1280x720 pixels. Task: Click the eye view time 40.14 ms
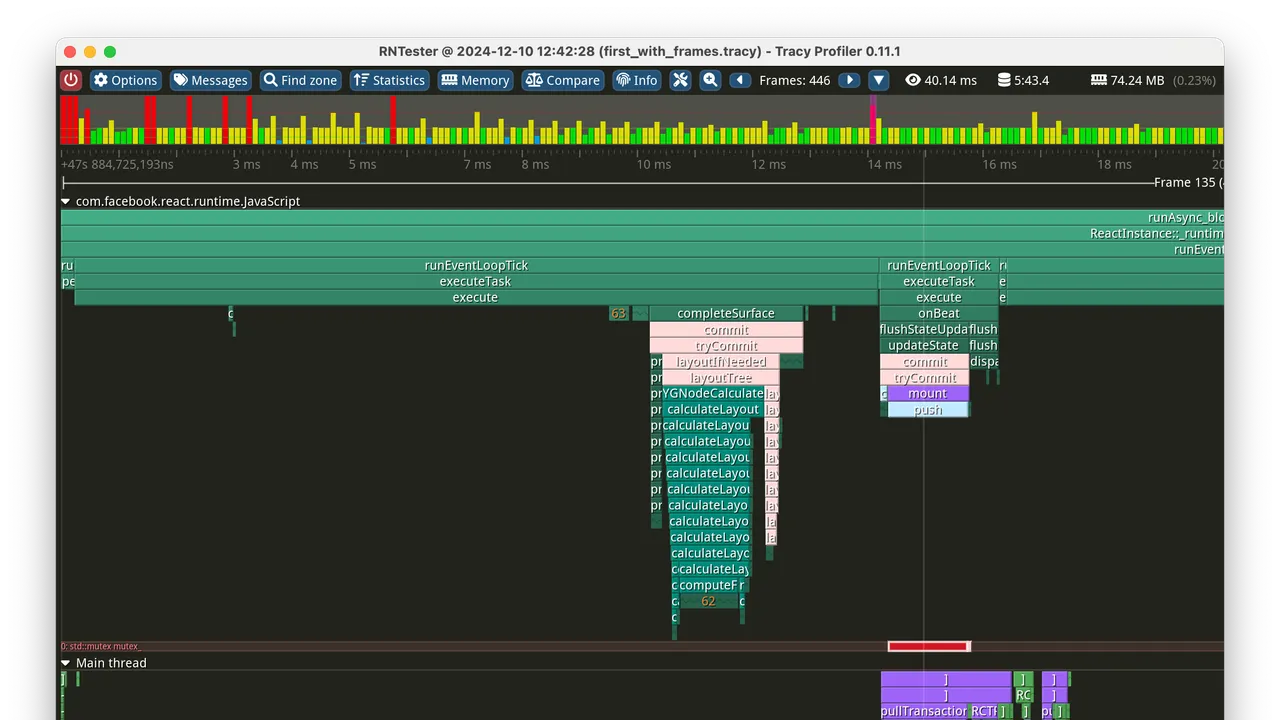tap(941, 80)
